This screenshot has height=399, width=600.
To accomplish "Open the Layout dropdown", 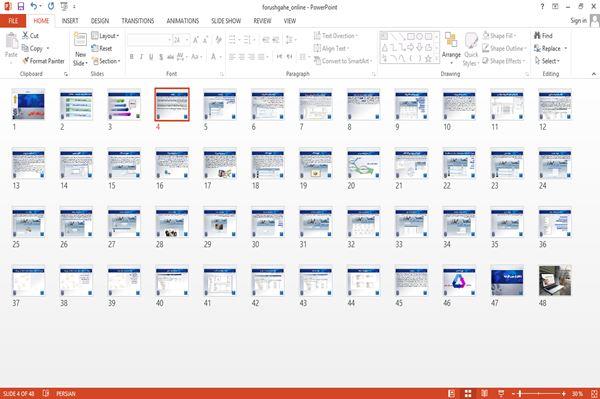I will [x=105, y=36].
